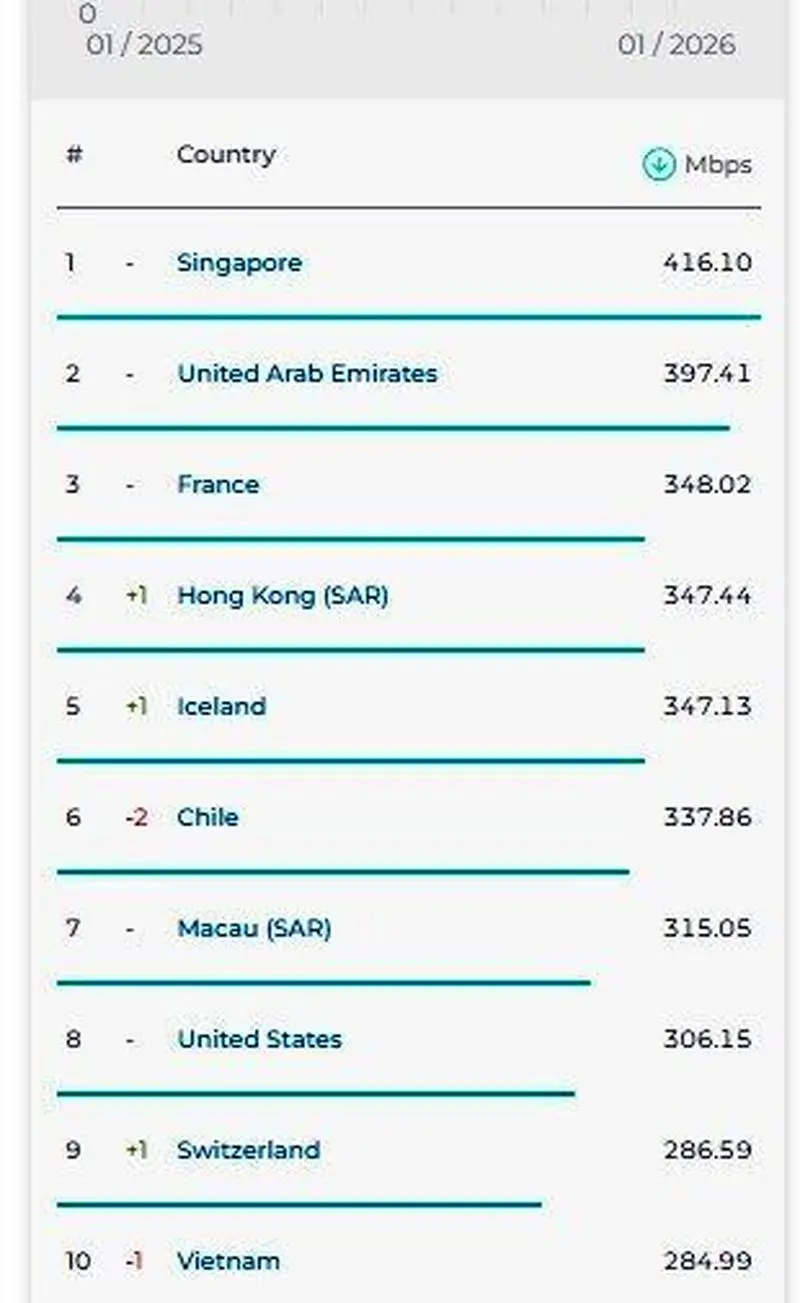Open the Vietnam country link
800x1303 pixels.
pyautogui.click(x=228, y=1262)
